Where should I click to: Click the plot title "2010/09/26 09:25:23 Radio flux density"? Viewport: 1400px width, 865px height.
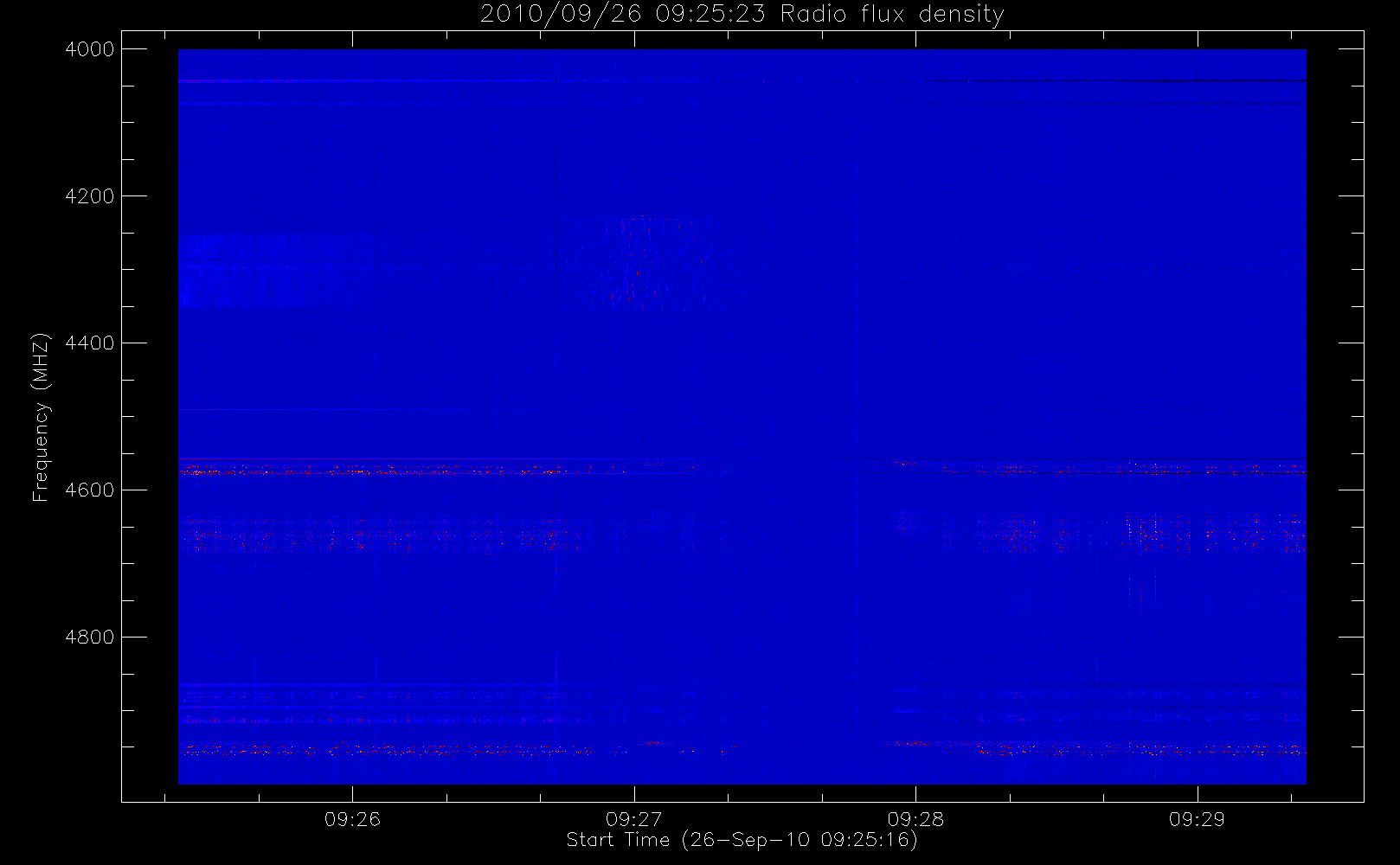click(x=742, y=15)
